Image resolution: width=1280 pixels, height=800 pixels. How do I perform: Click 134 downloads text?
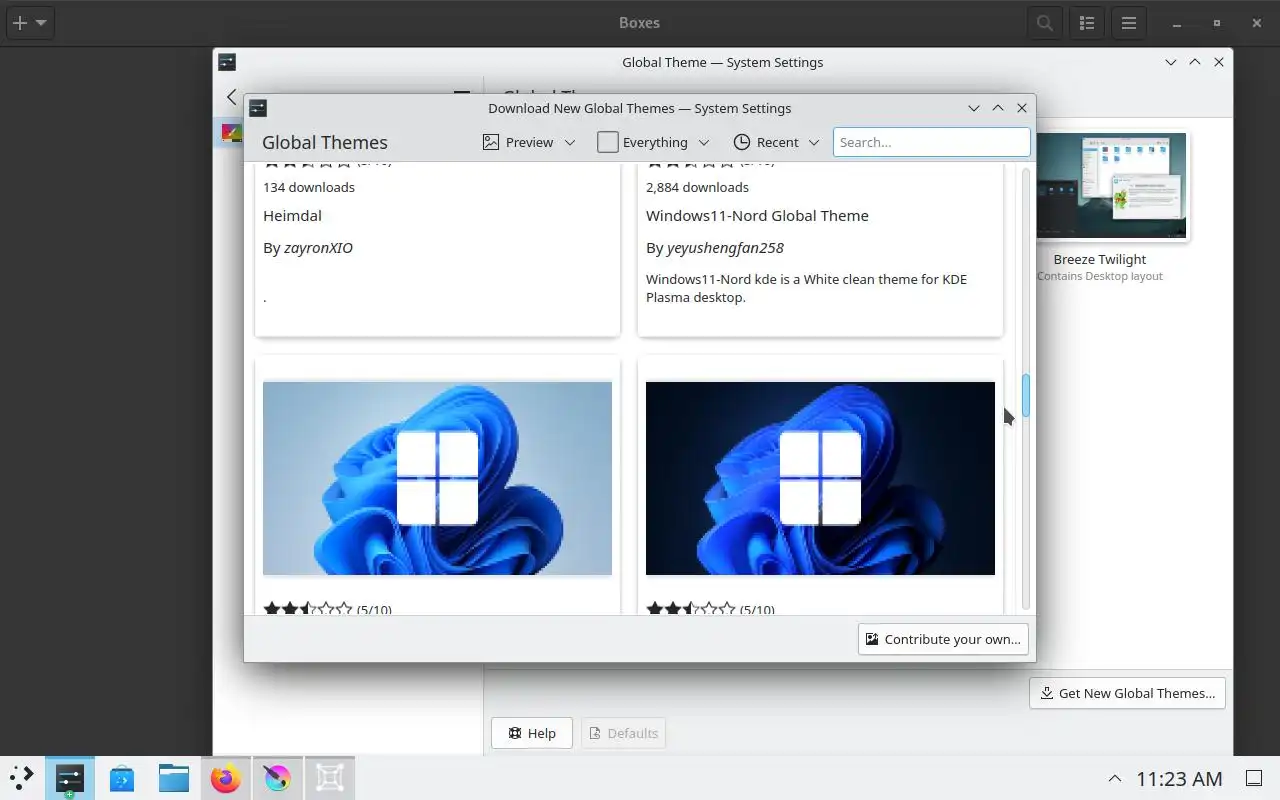coord(309,187)
